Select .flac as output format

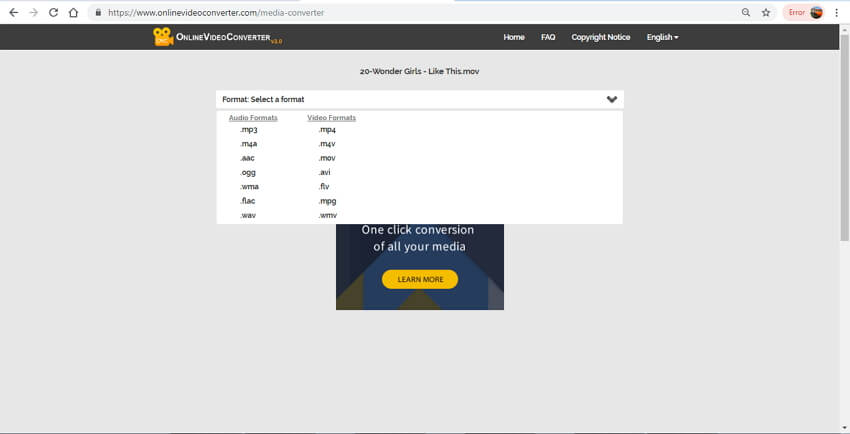coord(248,201)
